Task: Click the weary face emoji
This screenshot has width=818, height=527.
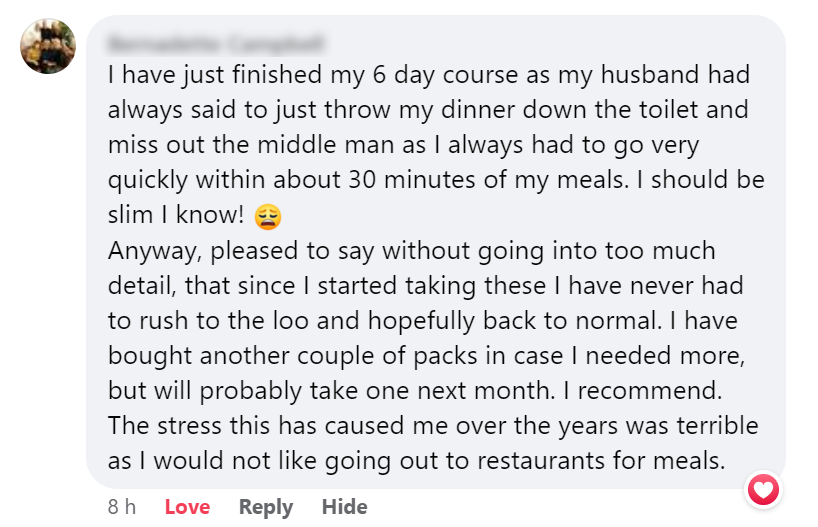Action: (x=268, y=216)
